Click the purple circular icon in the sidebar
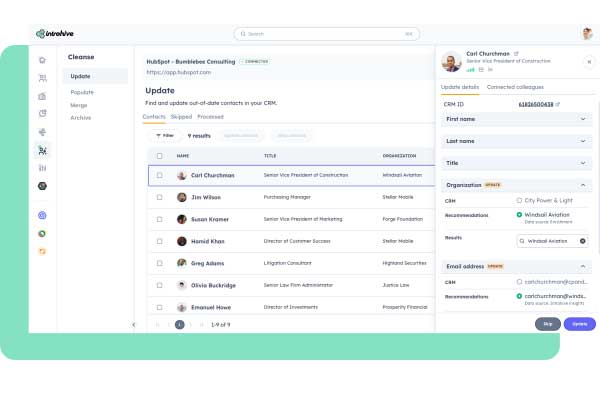600x400 pixels. click(x=42, y=215)
